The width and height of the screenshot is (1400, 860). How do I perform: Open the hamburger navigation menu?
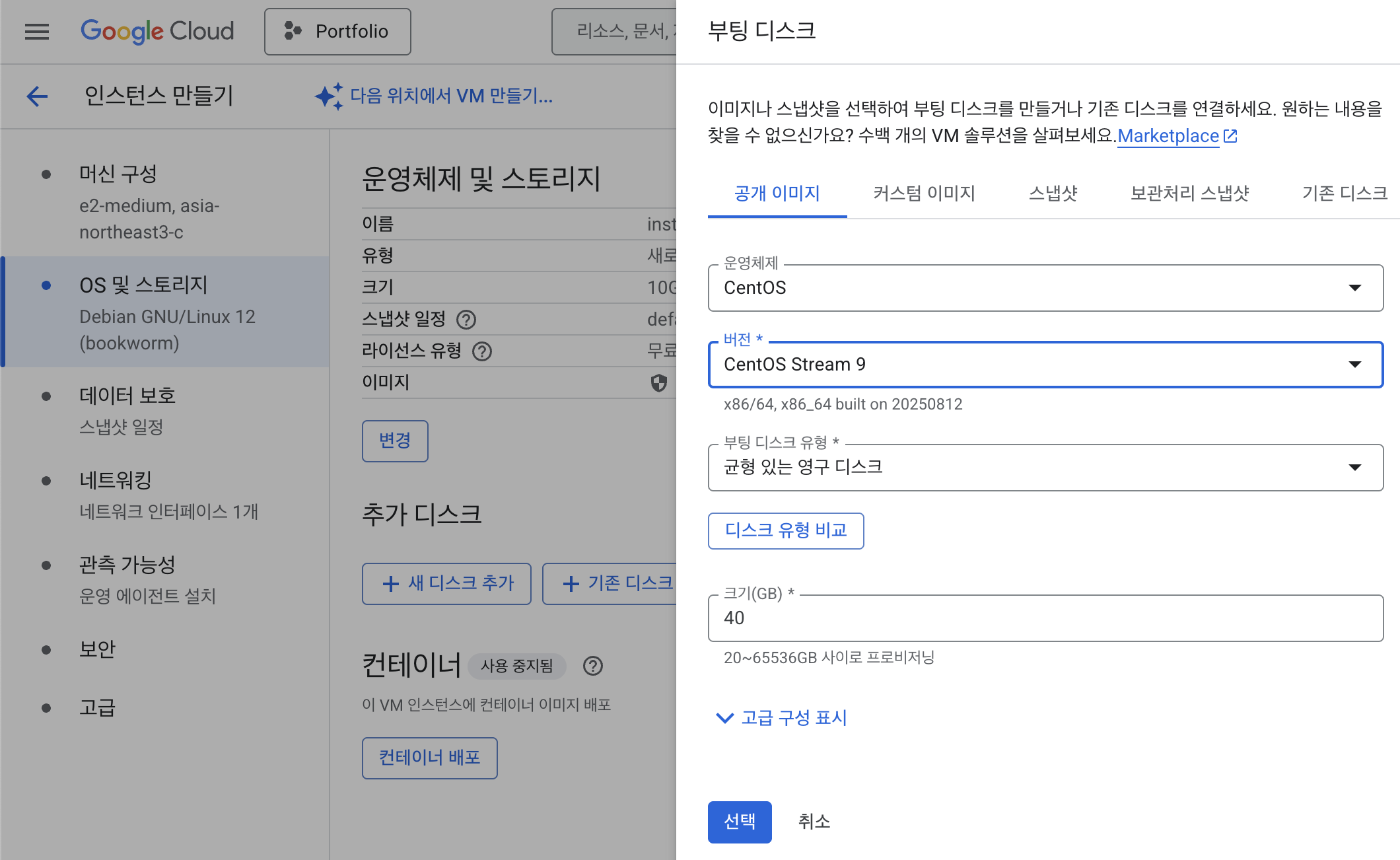[37, 31]
